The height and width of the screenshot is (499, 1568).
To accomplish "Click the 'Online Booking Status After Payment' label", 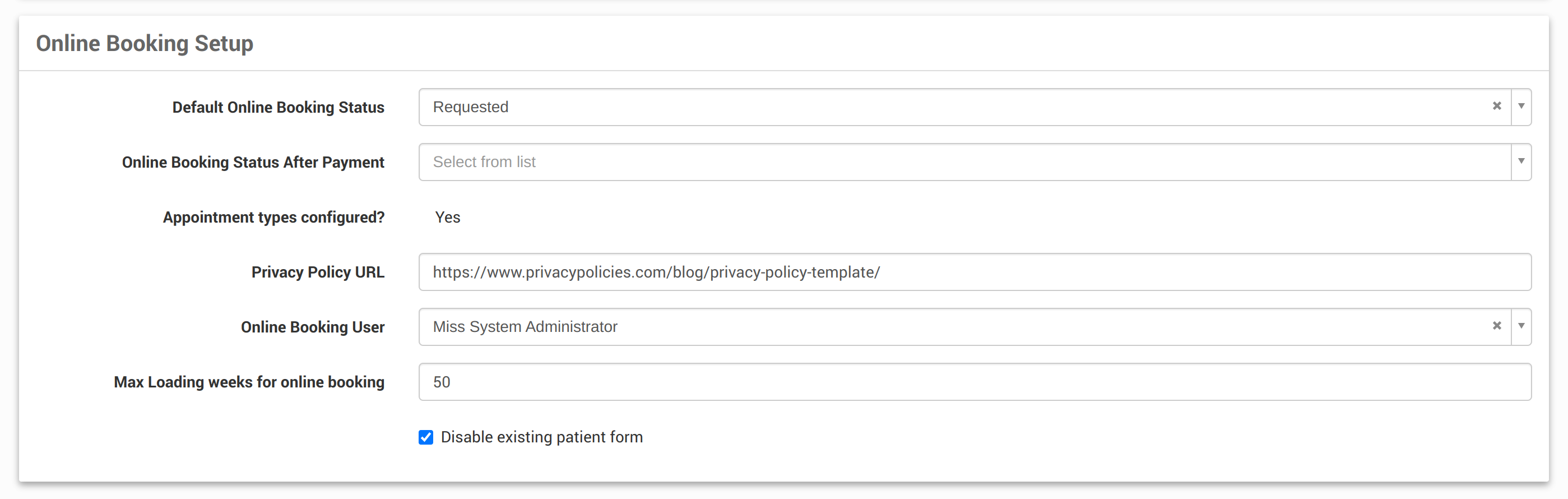I will pyautogui.click(x=253, y=163).
